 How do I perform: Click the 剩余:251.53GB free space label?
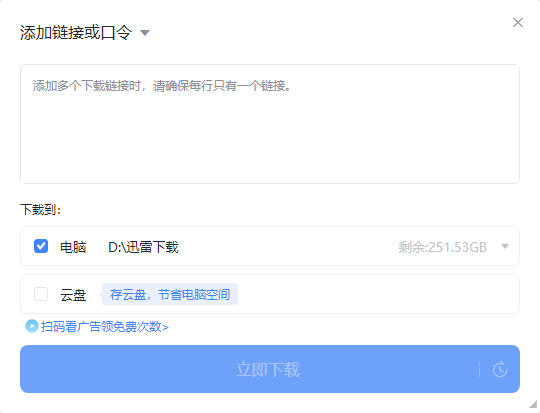(443, 247)
